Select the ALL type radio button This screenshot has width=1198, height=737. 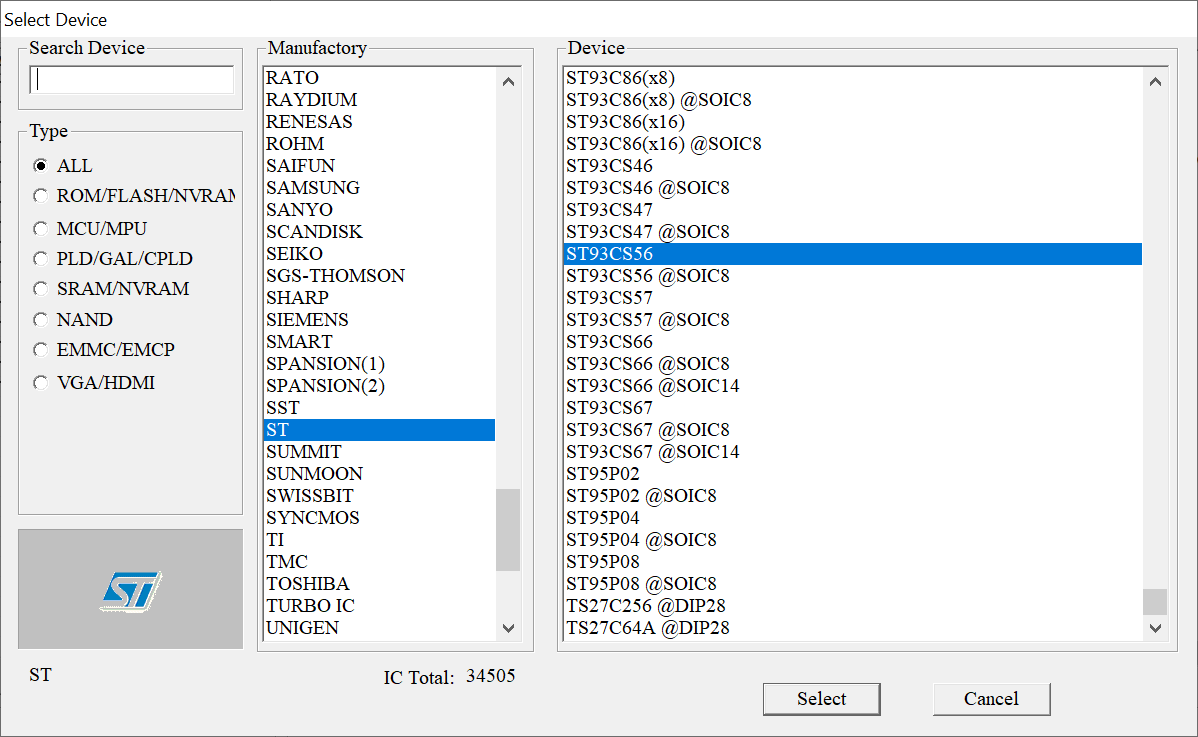pos(40,166)
